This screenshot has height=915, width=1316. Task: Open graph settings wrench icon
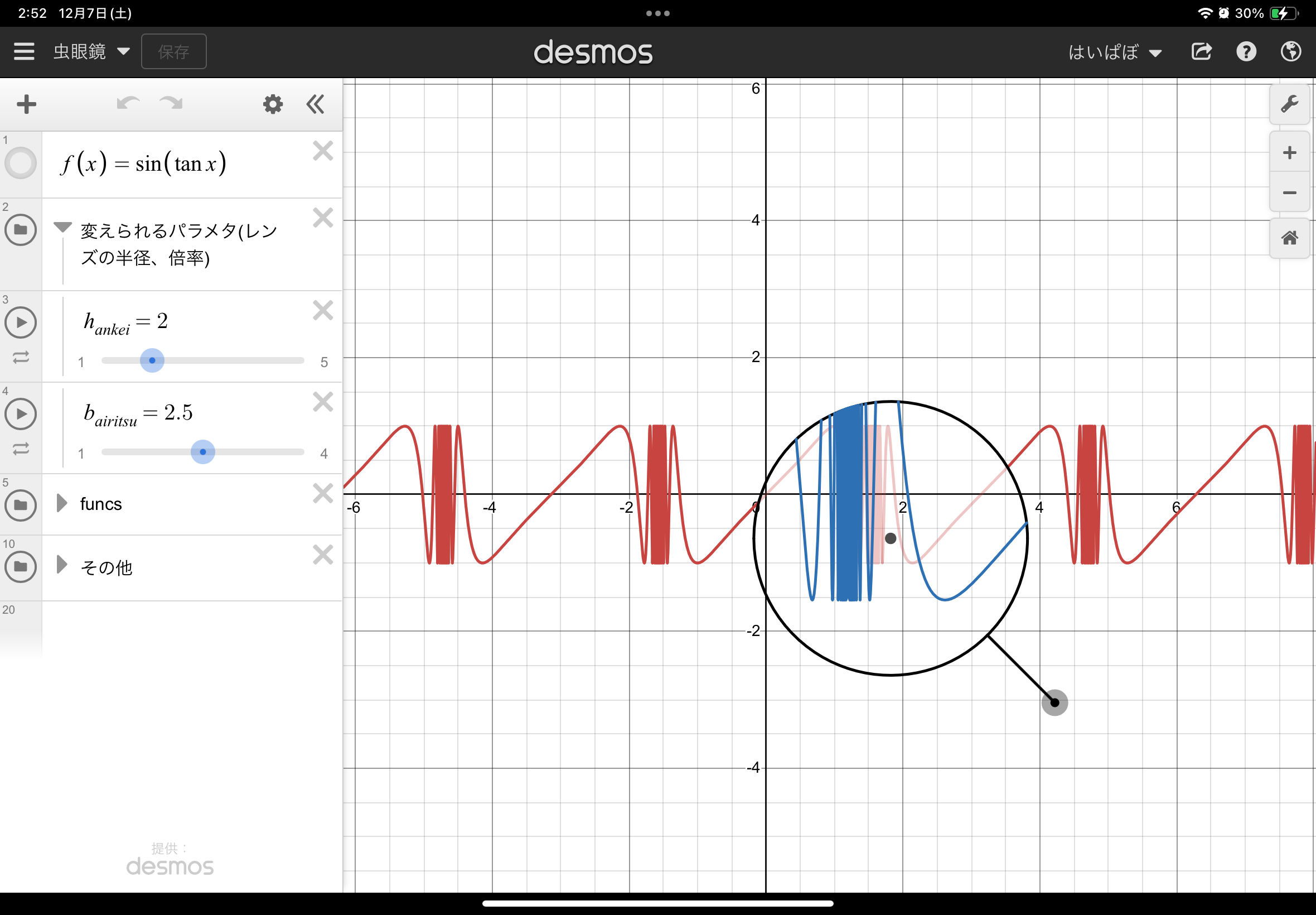1289,104
